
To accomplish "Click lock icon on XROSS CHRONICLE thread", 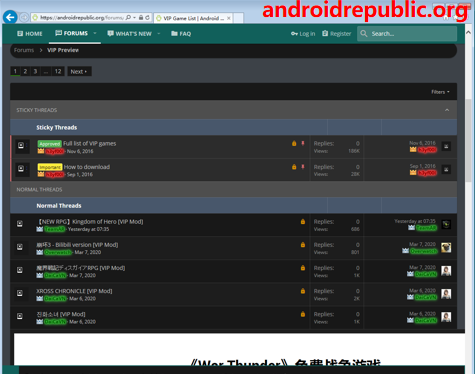I will point(303,291).
